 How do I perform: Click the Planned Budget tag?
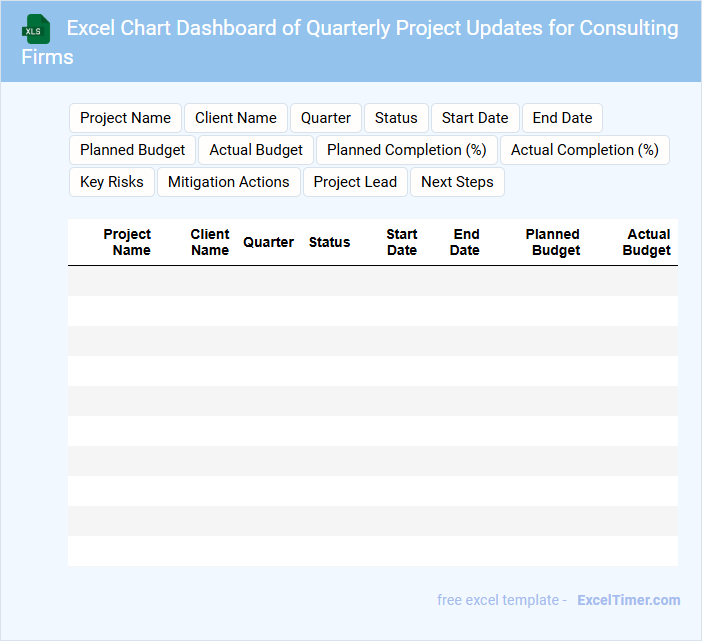tap(133, 150)
